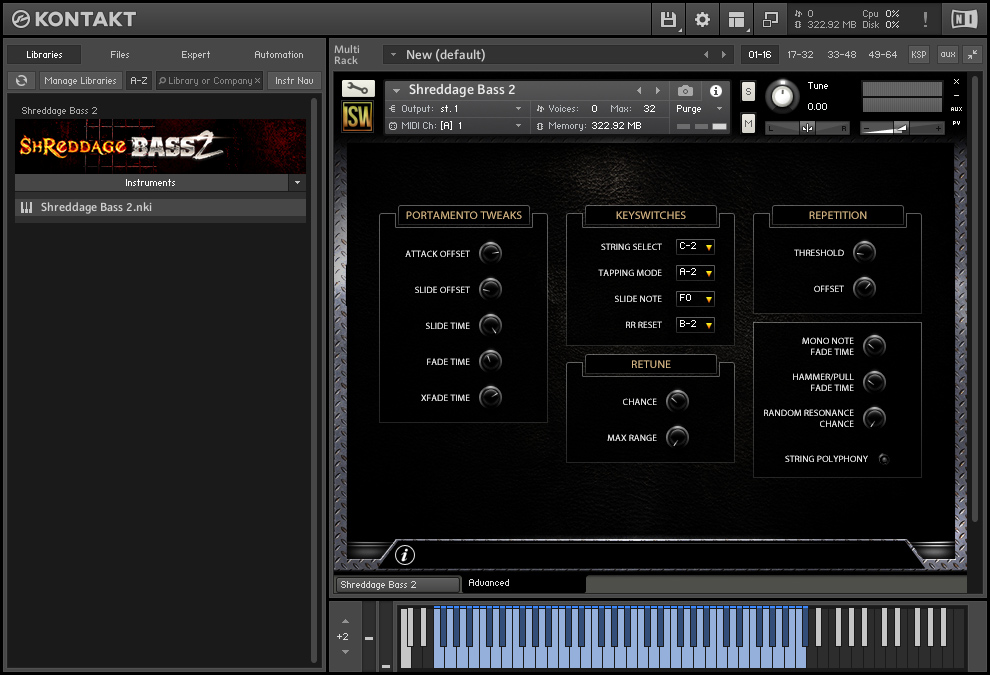This screenshot has width=990, height=675.
Task: Click the workspace layout icon in header
Action: [737, 19]
